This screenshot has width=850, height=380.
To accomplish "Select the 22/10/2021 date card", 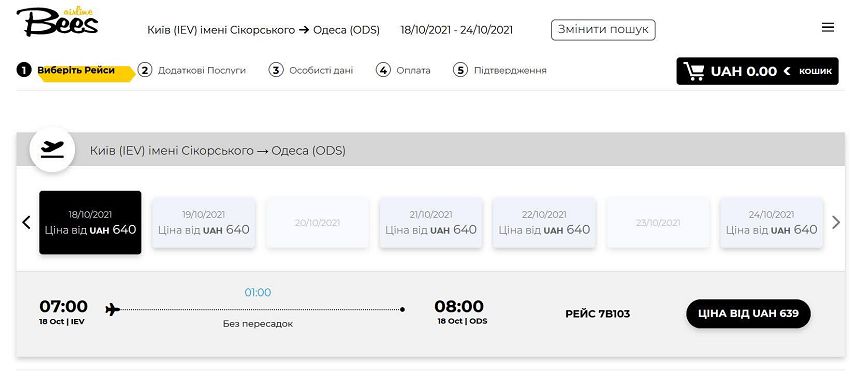I will [544, 223].
